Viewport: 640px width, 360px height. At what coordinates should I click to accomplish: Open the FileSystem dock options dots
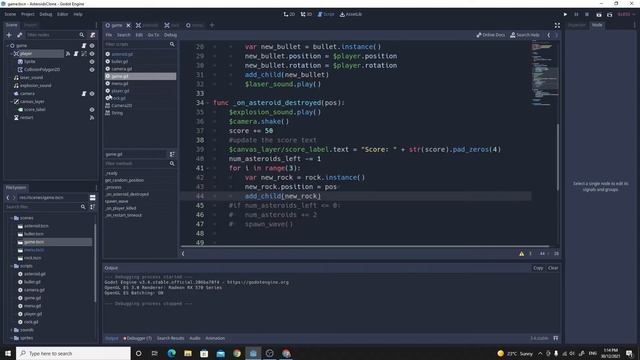[96, 188]
